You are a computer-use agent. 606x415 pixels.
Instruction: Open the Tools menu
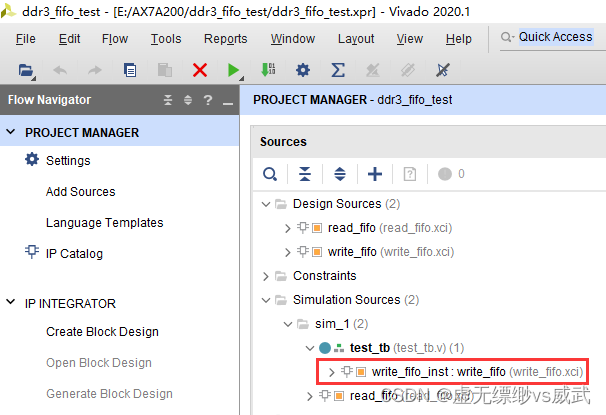coord(166,39)
